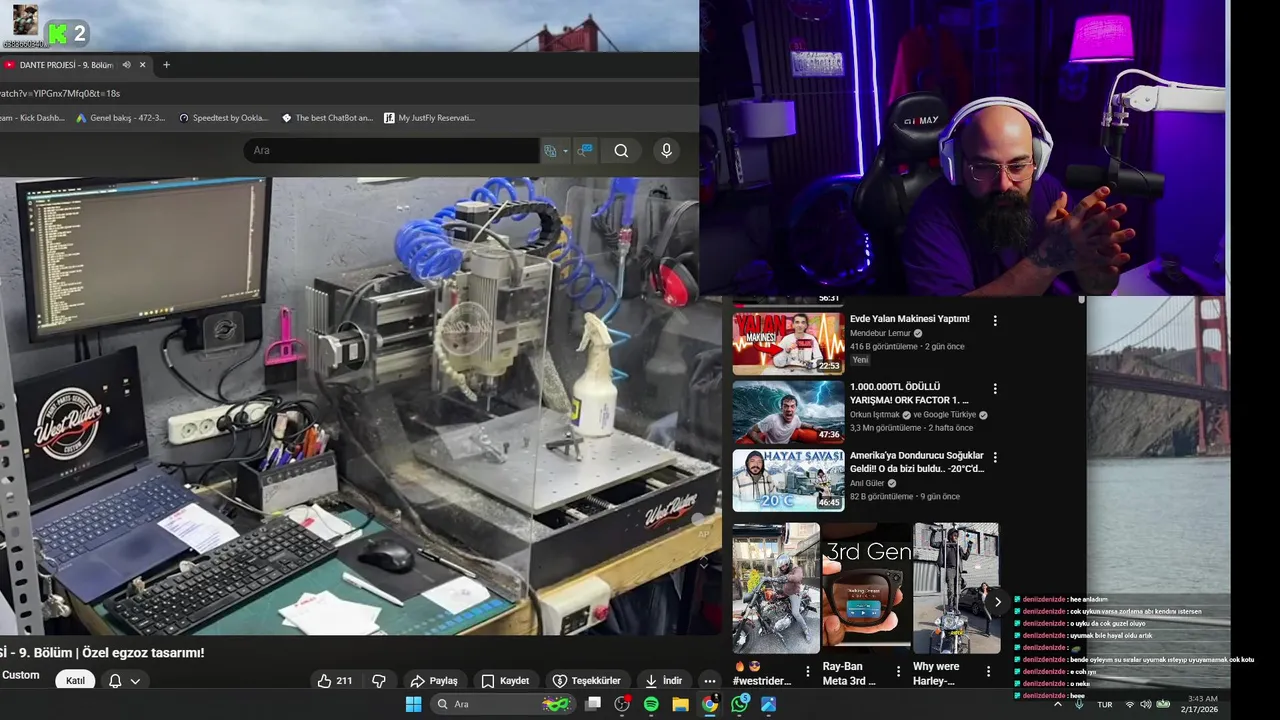Image resolution: width=1280 pixels, height=720 pixels.
Task: Open the Photos app taskbar icon
Action: (768, 704)
